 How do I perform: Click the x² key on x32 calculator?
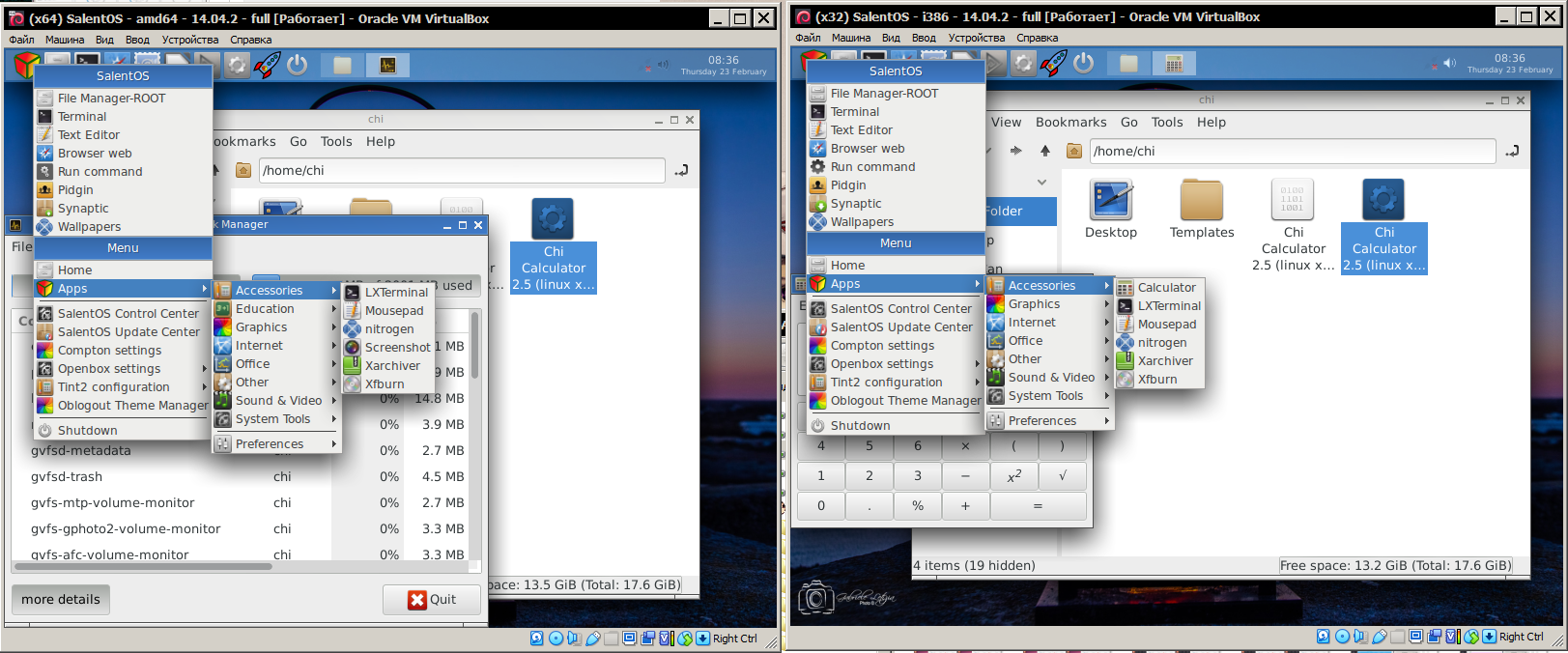(1013, 476)
